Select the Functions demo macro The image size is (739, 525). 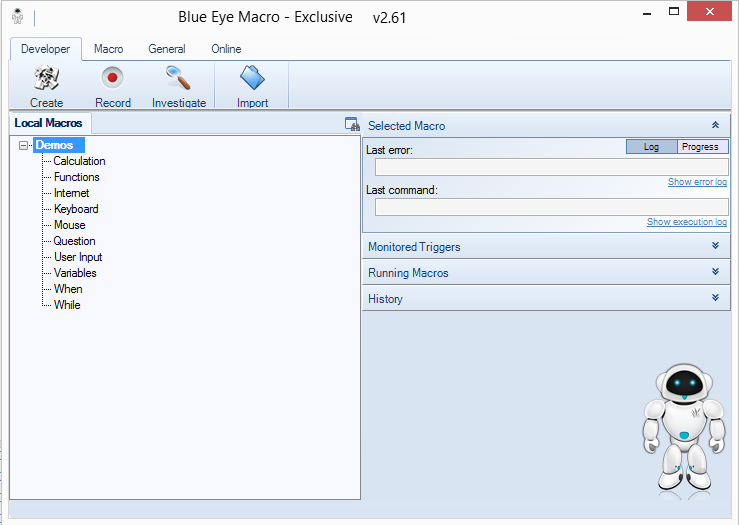pos(77,177)
